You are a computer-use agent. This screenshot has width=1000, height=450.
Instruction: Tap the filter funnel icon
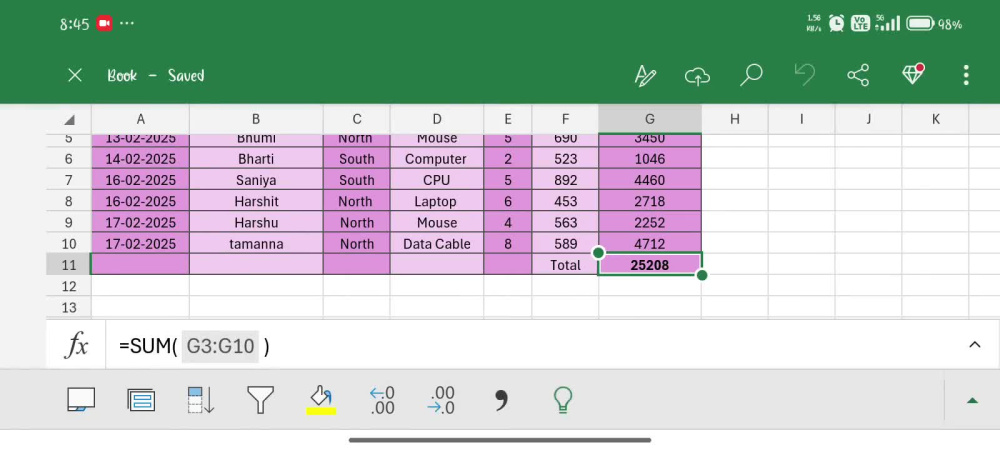(260, 400)
